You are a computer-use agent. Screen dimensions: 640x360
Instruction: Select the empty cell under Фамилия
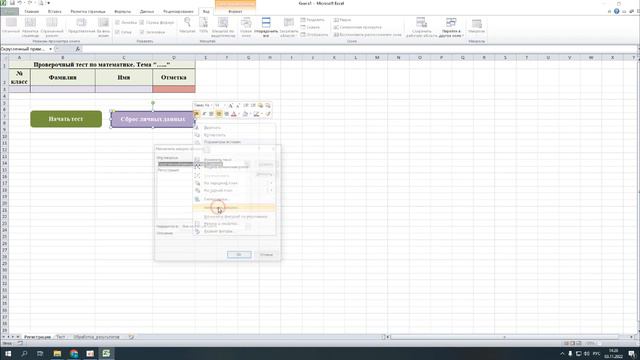click(x=63, y=89)
